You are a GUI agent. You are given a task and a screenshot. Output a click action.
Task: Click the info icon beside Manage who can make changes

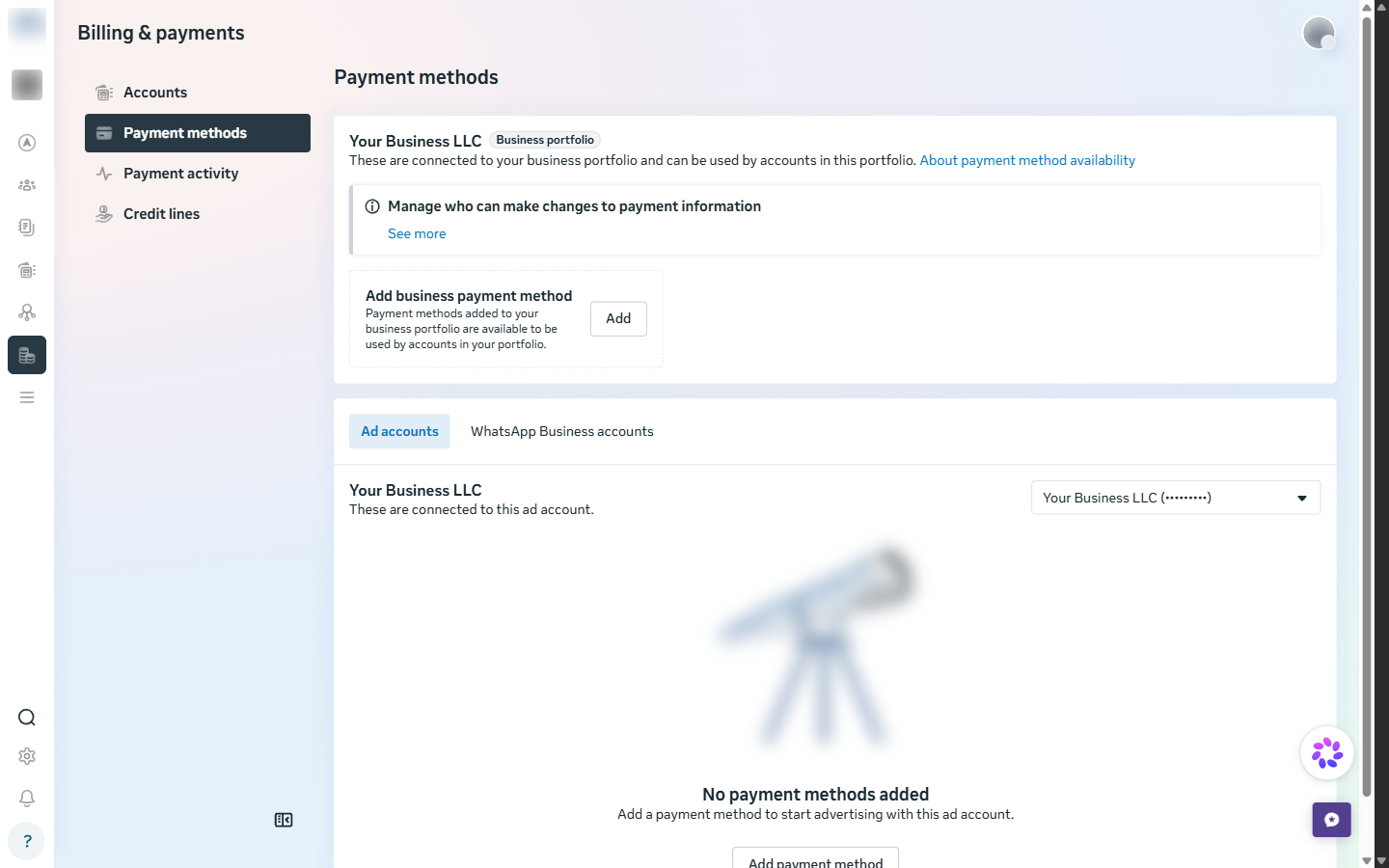pyautogui.click(x=372, y=206)
